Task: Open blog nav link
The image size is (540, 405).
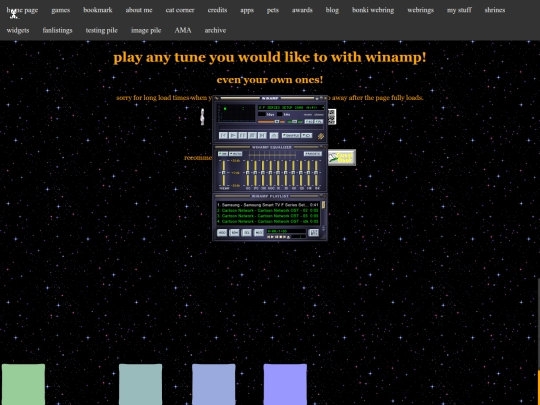Action: (x=332, y=10)
